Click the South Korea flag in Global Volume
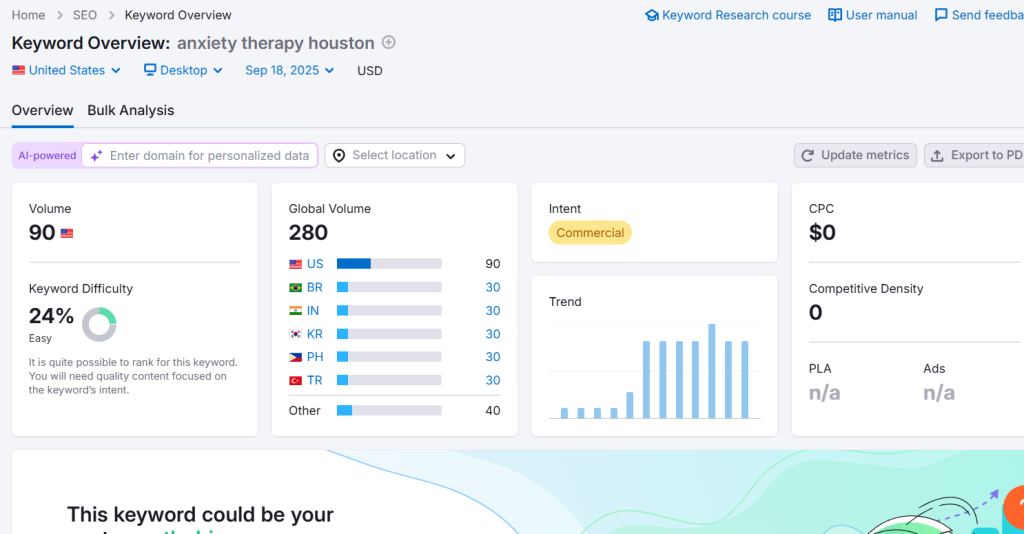 coord(296,334)
